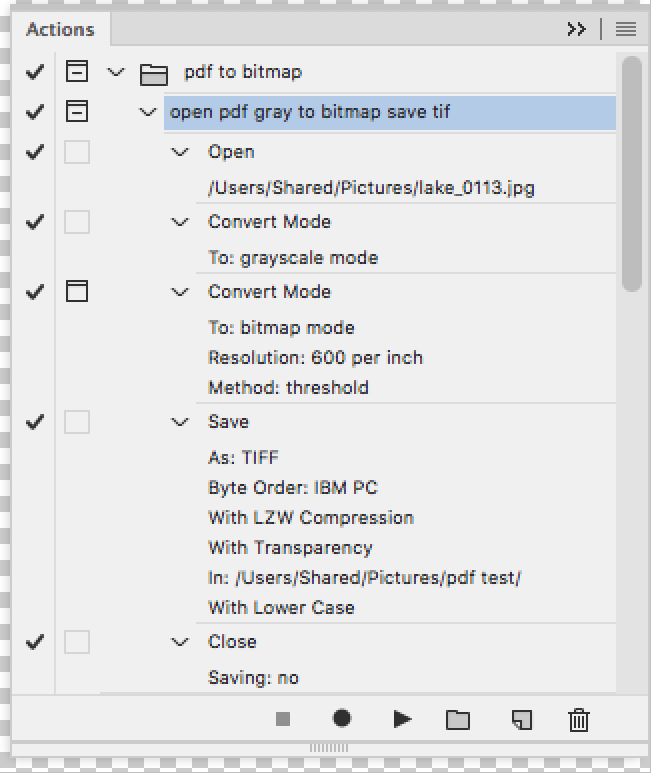Delete selection with the trash icon
Image resolution: width=651 pixels, height=773 pixels.
pyautogui.click(x=578, y=719)
